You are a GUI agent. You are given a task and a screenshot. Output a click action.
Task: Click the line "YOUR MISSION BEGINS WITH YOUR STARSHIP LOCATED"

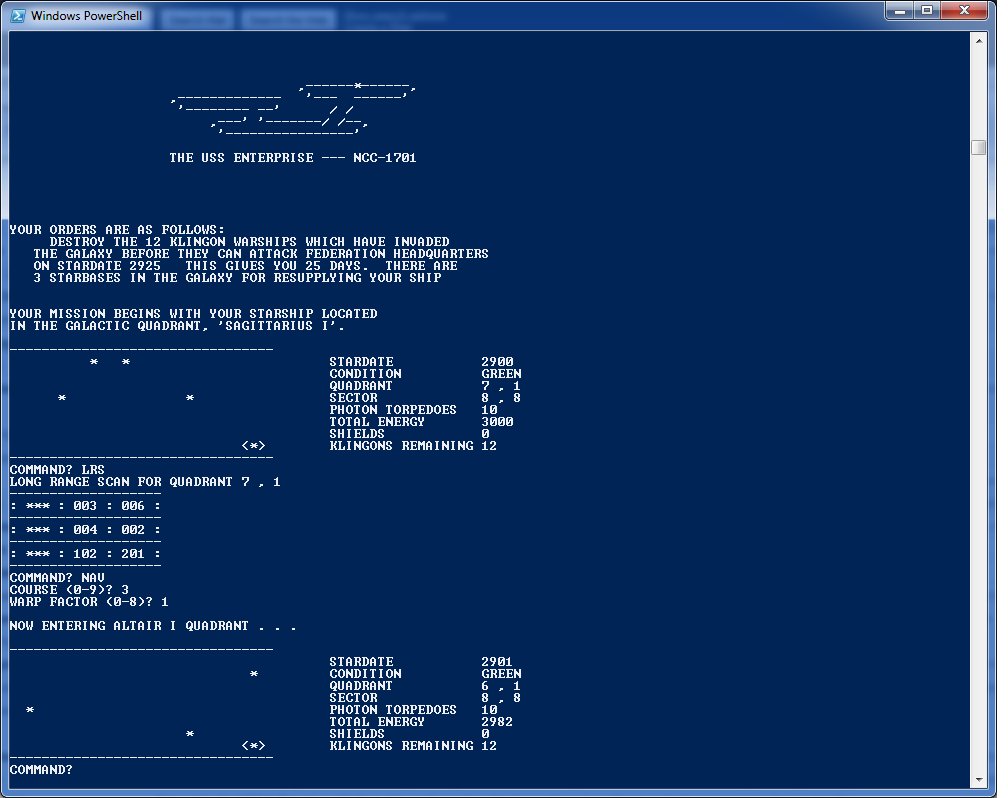click(193, 314)
